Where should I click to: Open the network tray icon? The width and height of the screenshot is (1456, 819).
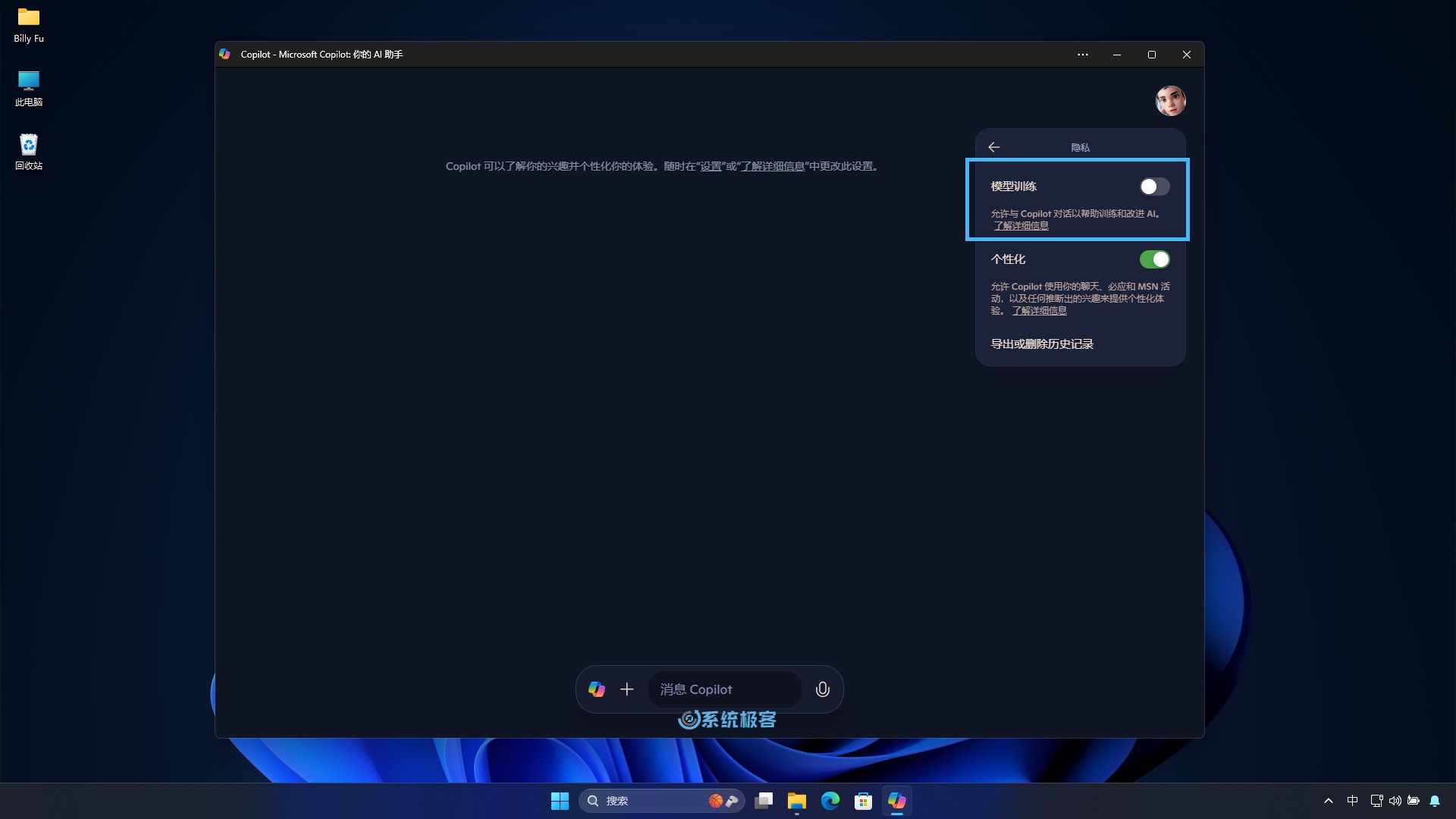(1376, 801)
